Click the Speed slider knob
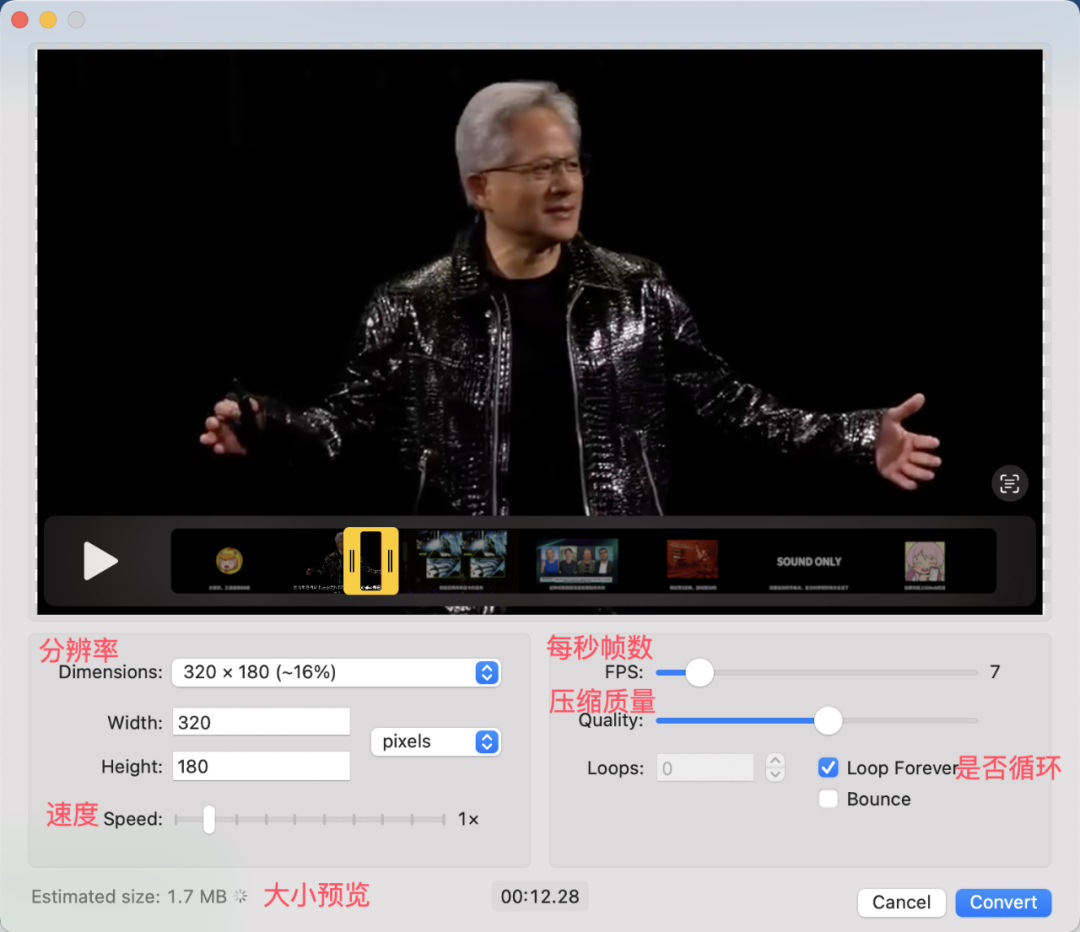Viewport: 1080px width, 932px height. tap(209, 819)
